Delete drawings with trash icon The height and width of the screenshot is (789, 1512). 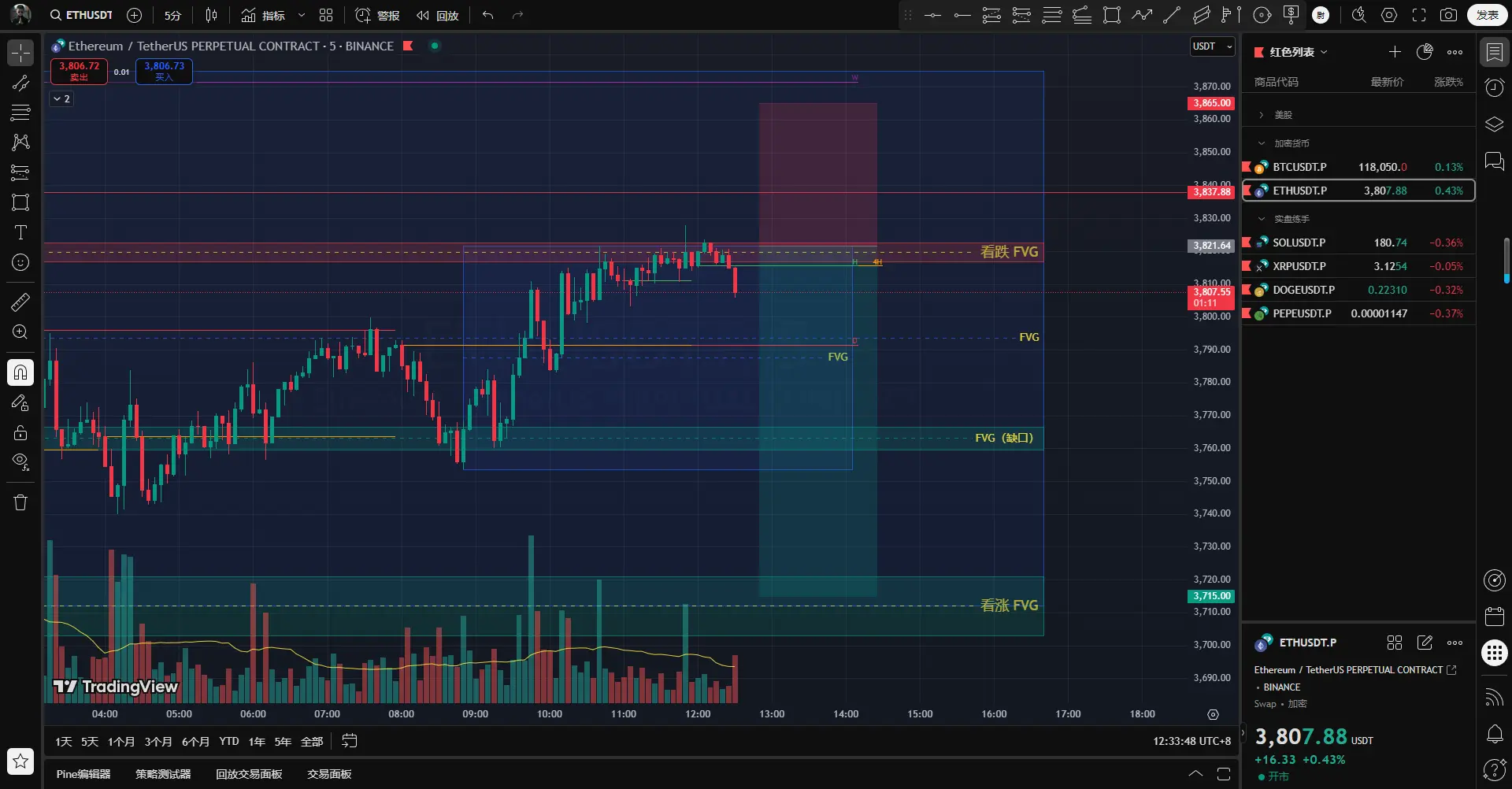[20, 502]
